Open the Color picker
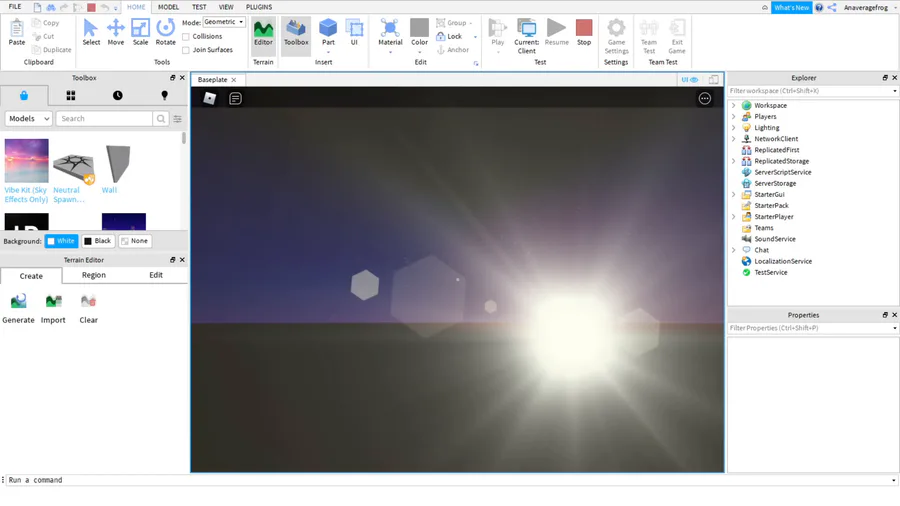The width and height of the screenshot is (900, 506). point(420,34)
